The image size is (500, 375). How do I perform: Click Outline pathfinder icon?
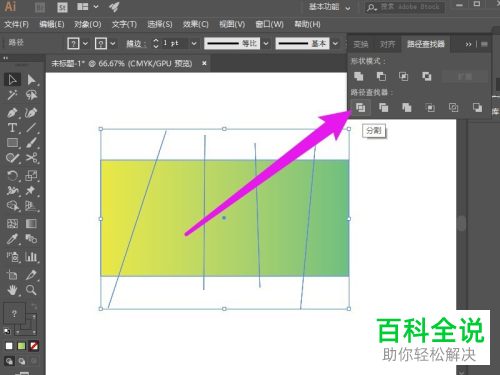pos(453,108)
